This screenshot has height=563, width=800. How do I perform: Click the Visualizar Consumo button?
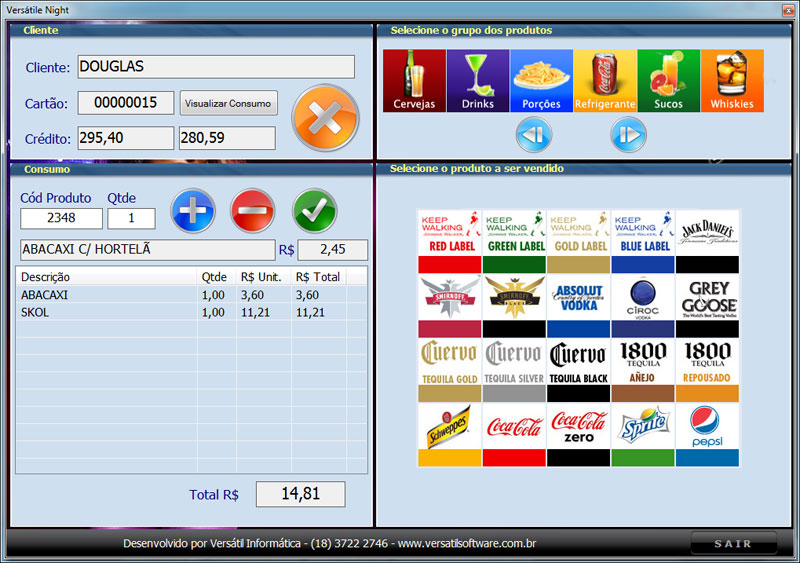(x=228, y=103)
